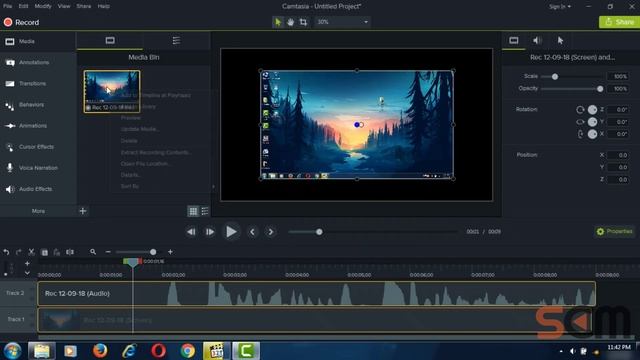Switch media bin to thumbnail grid view
Image resolution: width=640 pixels, height=360 pixels.
[x=193, y=211]
